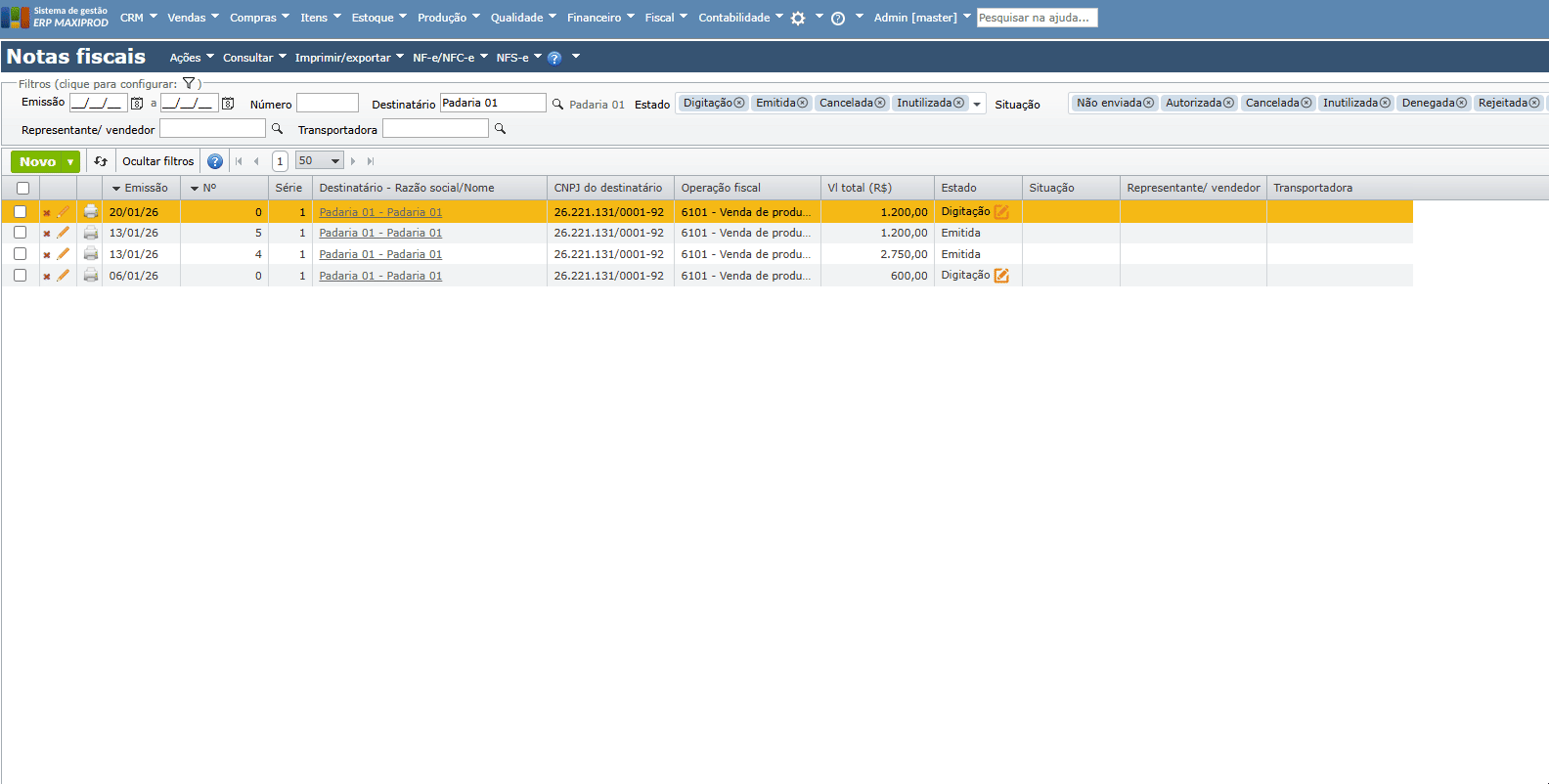Screen dimensions: 1549x784
Task: Go to next page of results
Action: point(353,161)
